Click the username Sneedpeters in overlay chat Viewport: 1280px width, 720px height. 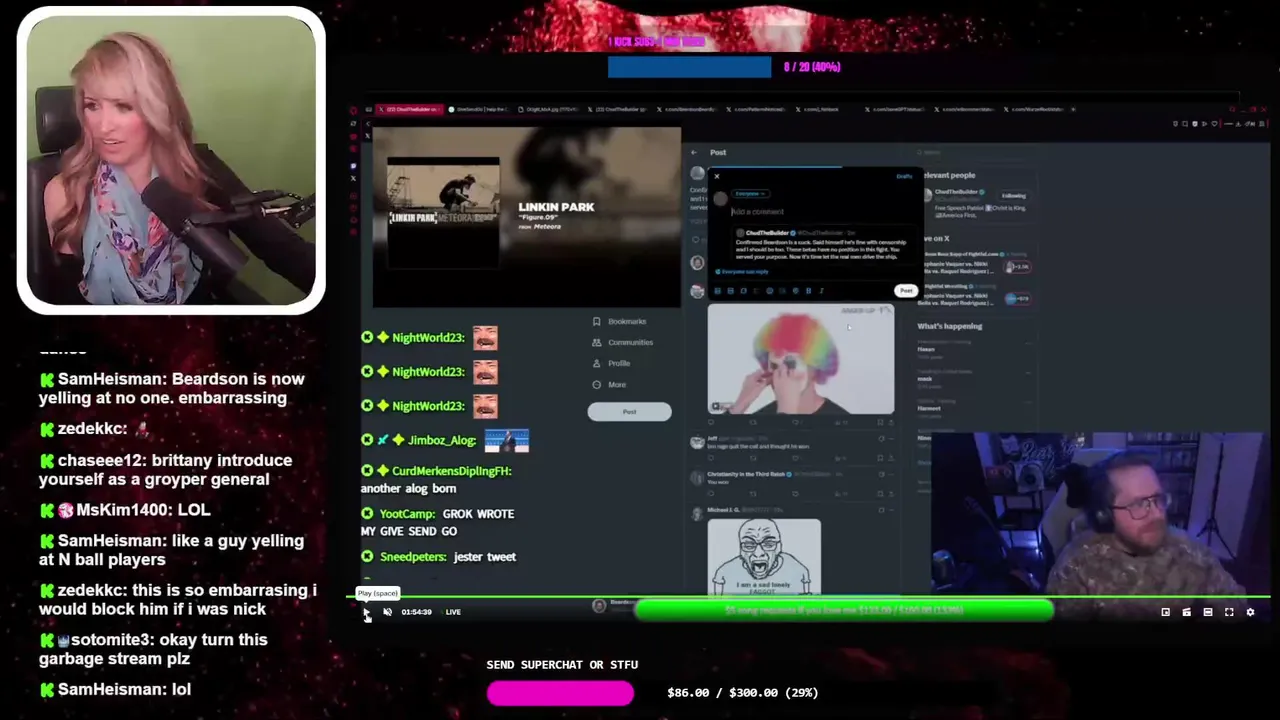pos(413,557)
